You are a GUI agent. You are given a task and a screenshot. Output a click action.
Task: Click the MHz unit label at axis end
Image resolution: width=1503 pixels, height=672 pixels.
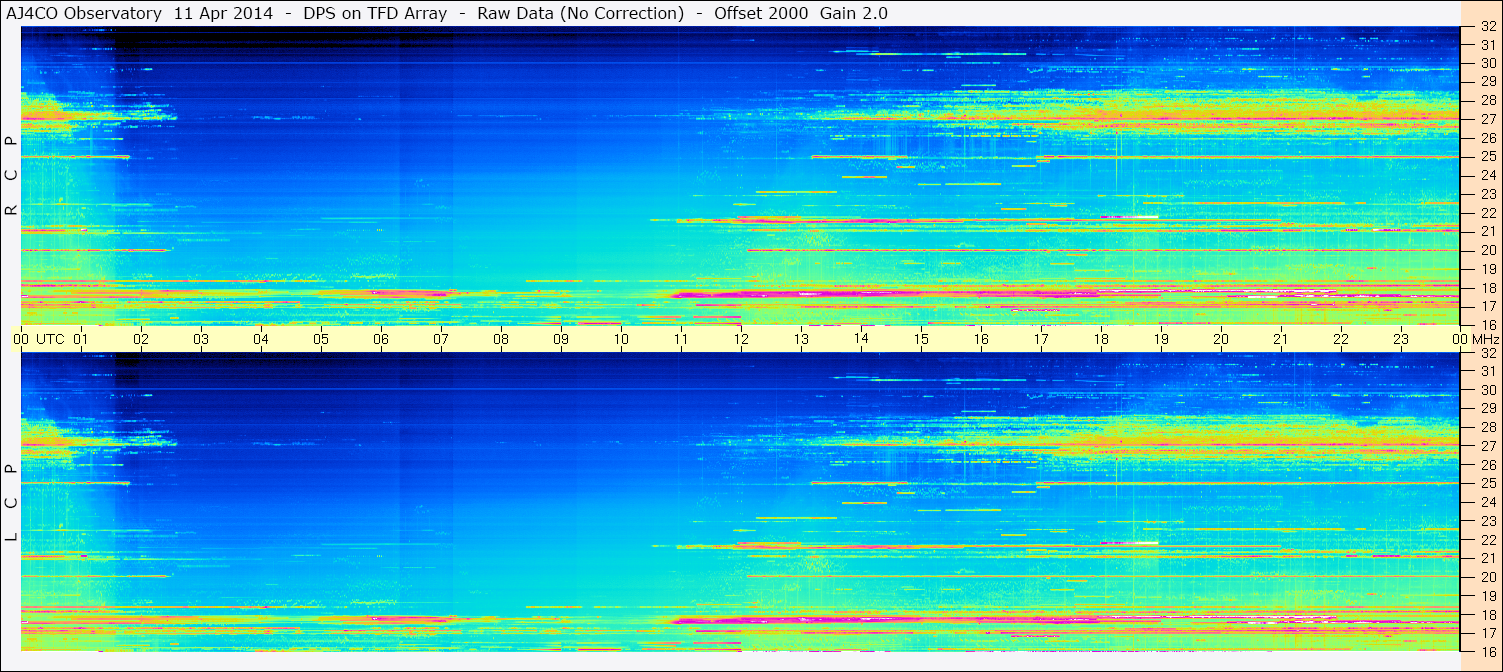[1484, 339]
